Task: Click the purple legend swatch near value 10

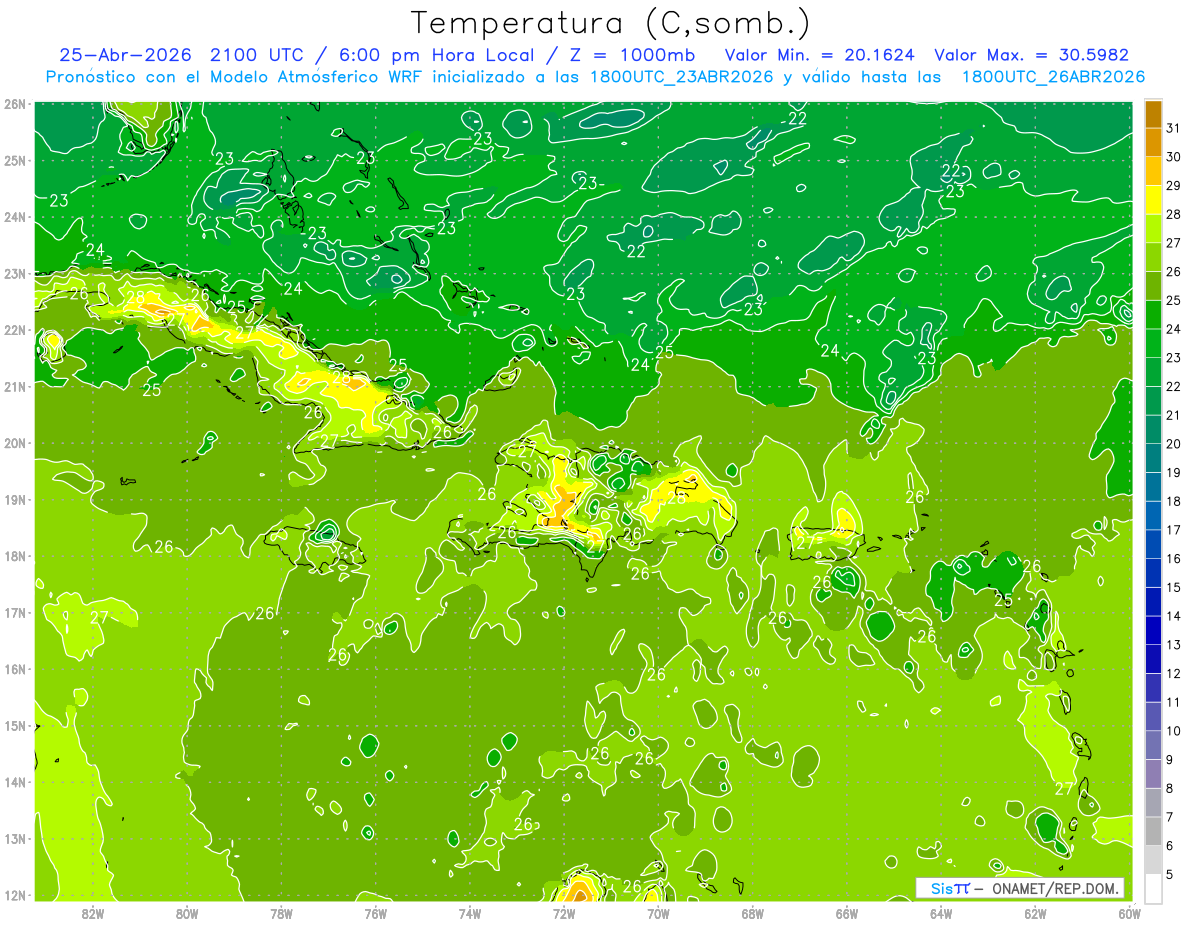Action: click(x=1153, y=745)
